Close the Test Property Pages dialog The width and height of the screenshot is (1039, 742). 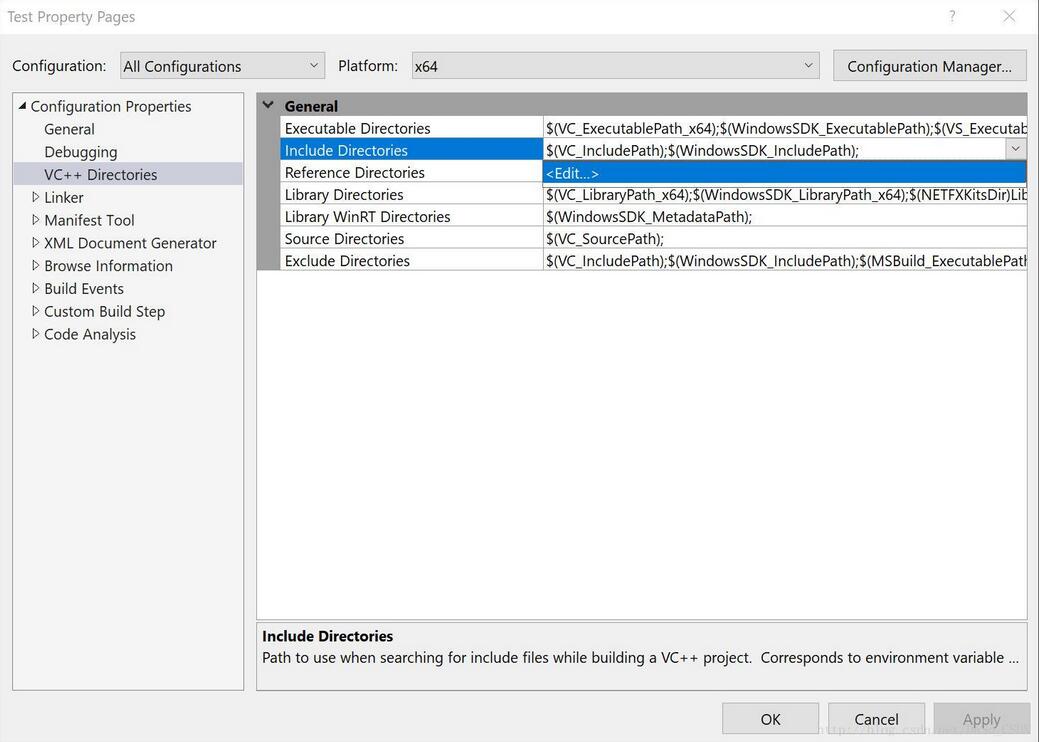tap(1009, 16)
